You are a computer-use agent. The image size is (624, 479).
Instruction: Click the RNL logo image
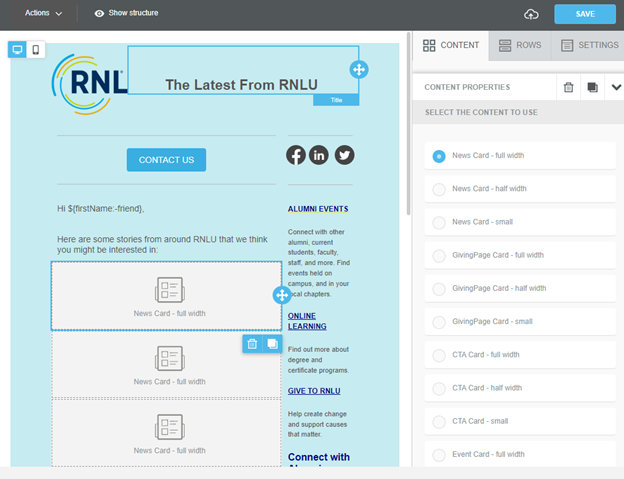pyautogui.click(x=90, y=84)
